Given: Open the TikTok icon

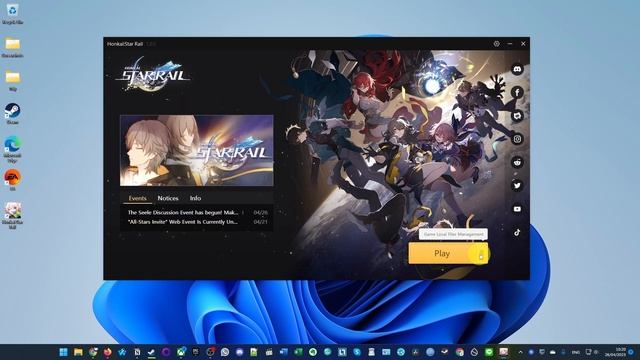Looking at the screenshot, I should (517, 232).
